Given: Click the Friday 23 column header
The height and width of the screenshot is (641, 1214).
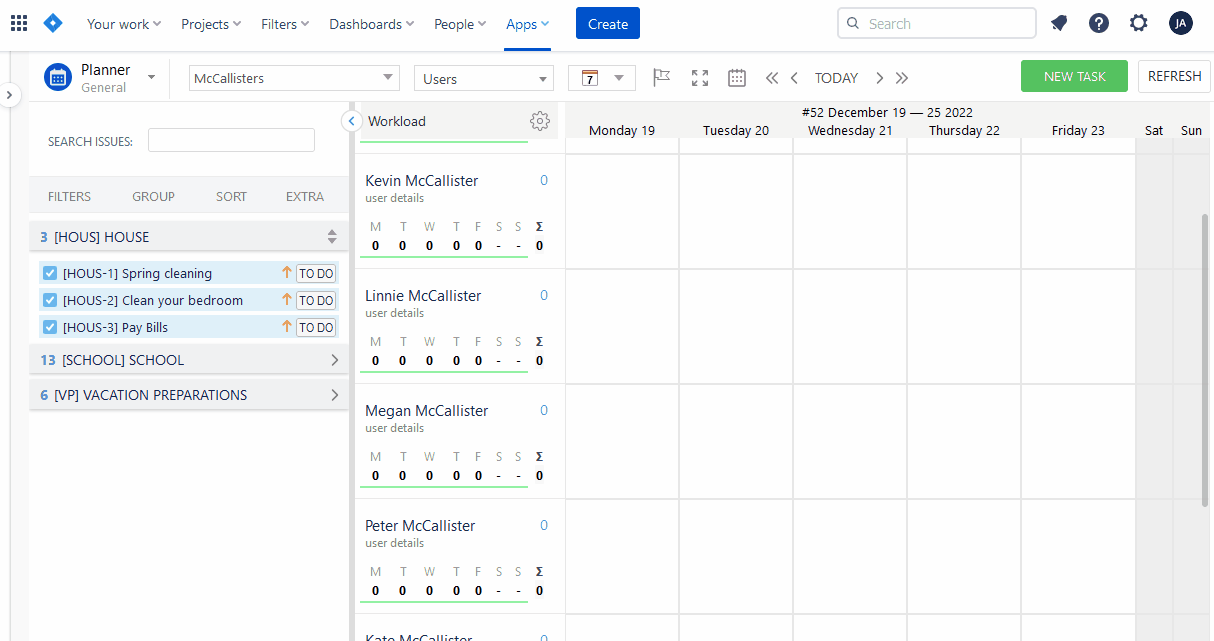Looking at the screenshot, I should click(1078, 130).
